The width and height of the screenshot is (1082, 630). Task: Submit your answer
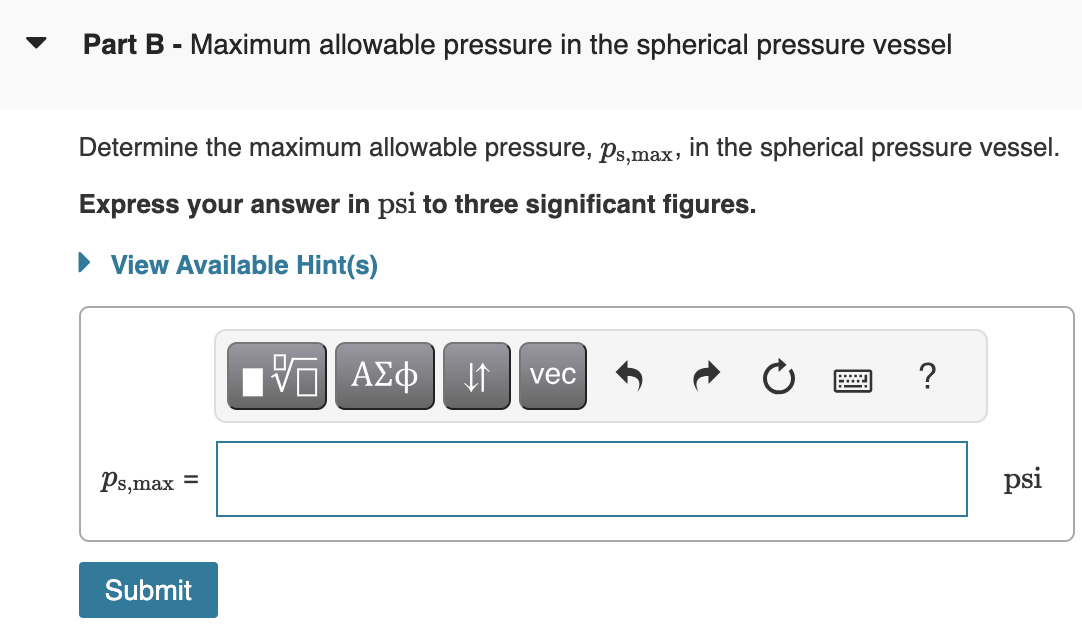[x=147, y=590]
